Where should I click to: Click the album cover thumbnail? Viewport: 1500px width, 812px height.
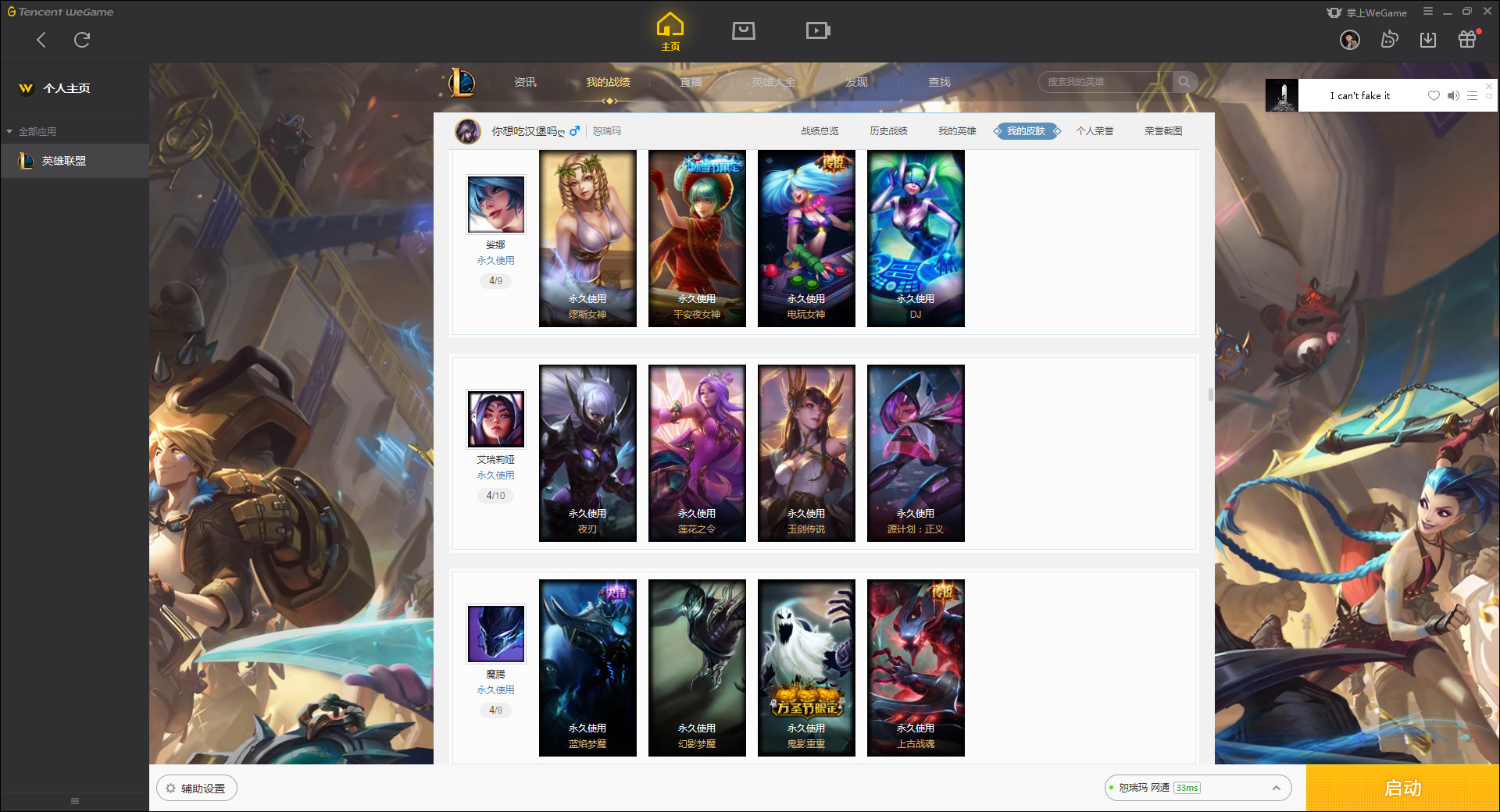[x=1281, y=95]
